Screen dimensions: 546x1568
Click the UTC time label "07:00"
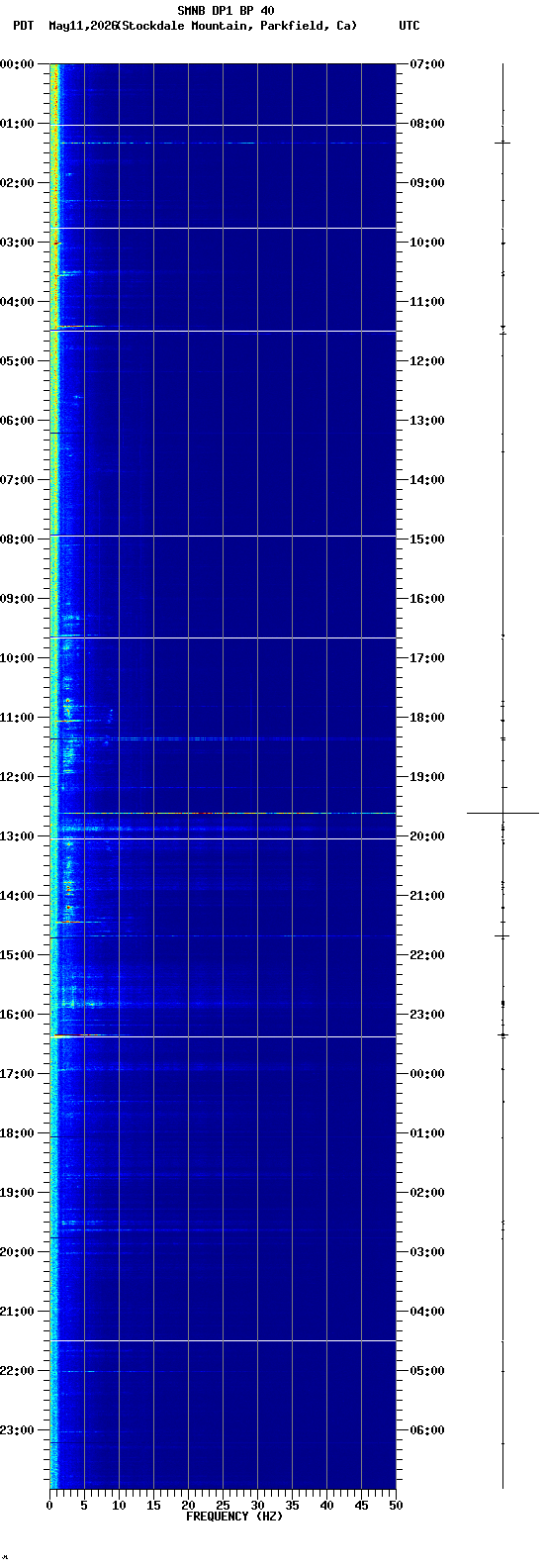point(427,64)
